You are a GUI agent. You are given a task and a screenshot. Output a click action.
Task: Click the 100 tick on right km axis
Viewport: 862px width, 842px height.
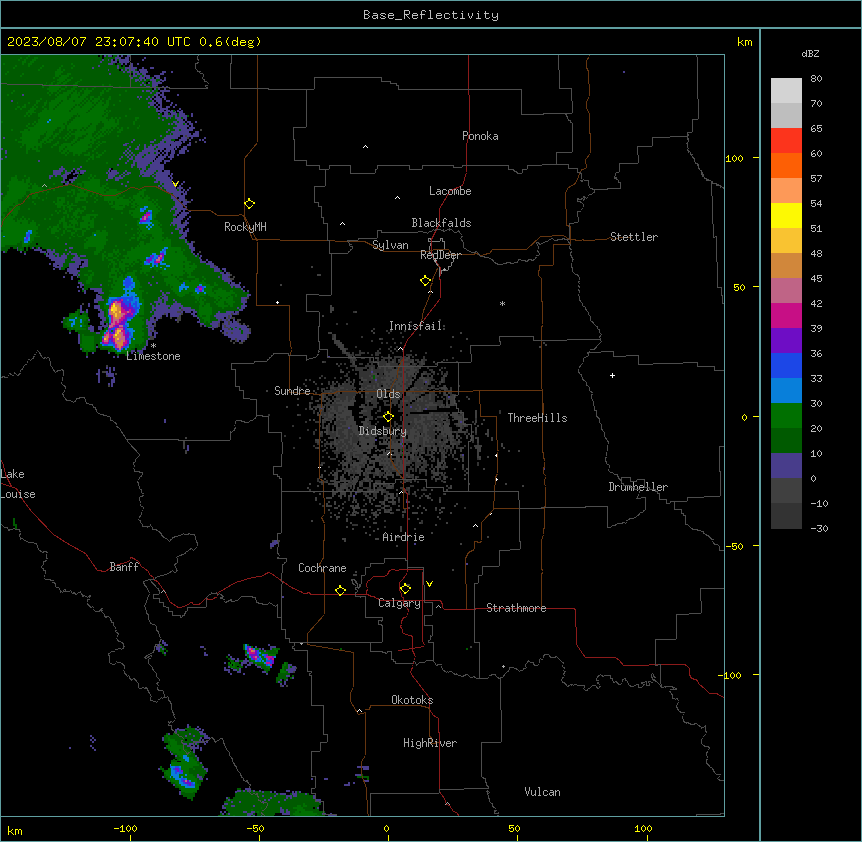coord(734,158)
